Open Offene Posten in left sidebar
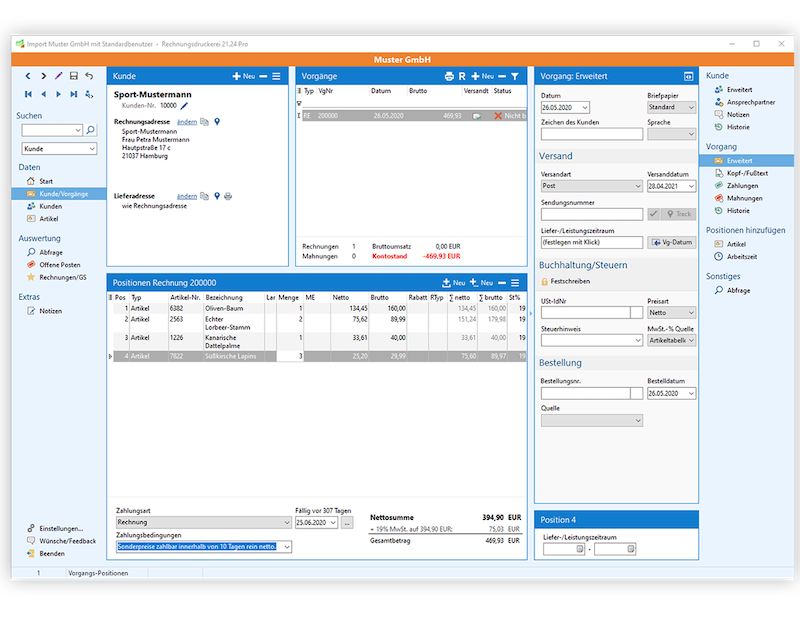The width and height of the screenshot is (800, 618). pyautogui.click(x=58, y=264)
